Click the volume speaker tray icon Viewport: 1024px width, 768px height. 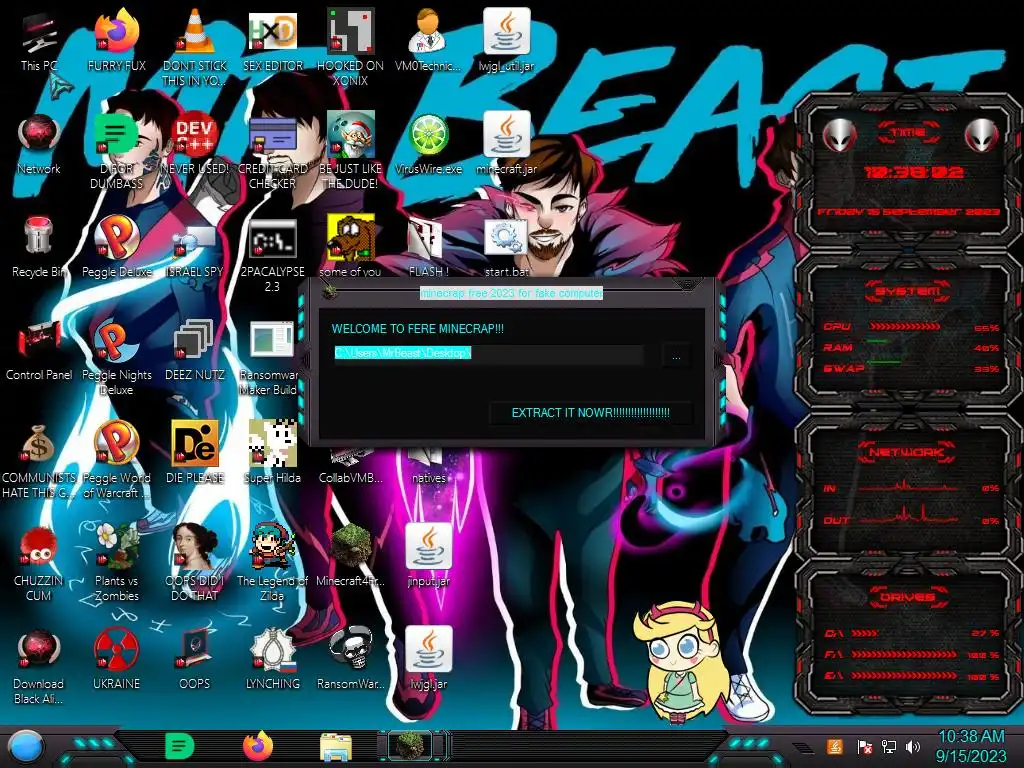(914, 746)
